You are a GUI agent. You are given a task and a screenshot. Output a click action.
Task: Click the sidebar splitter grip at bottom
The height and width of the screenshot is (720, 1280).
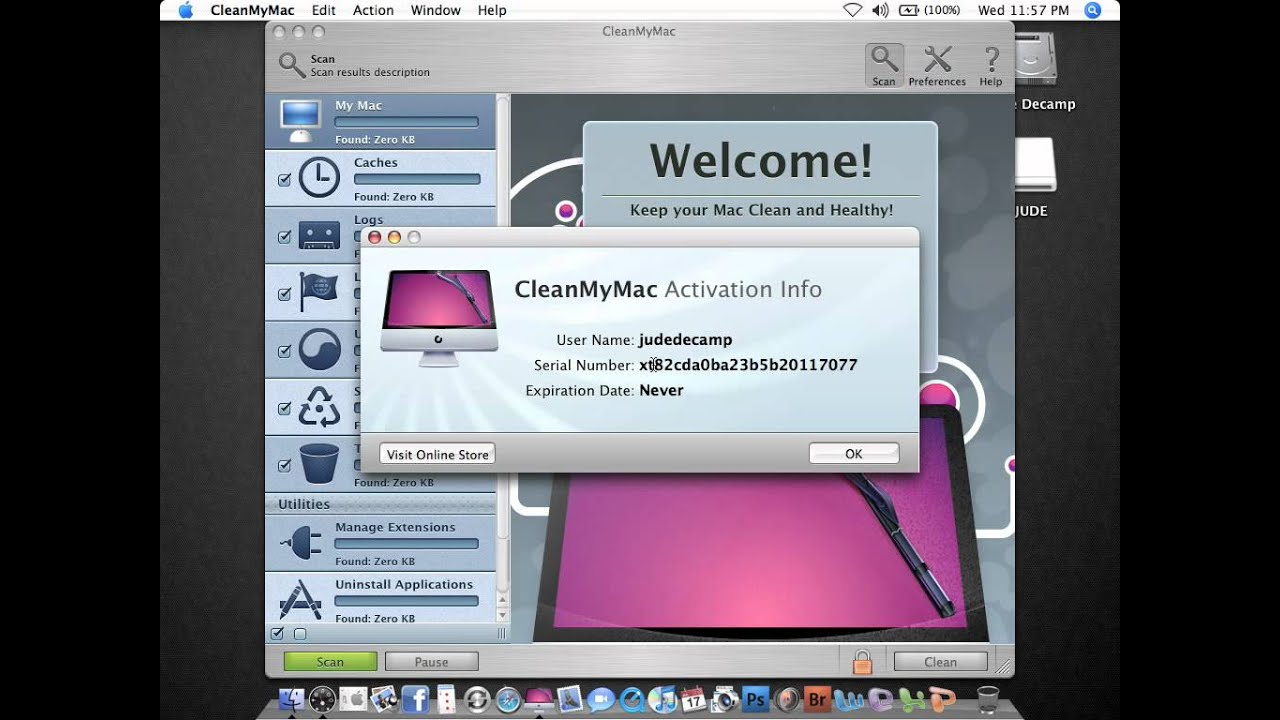coord(503,634)
